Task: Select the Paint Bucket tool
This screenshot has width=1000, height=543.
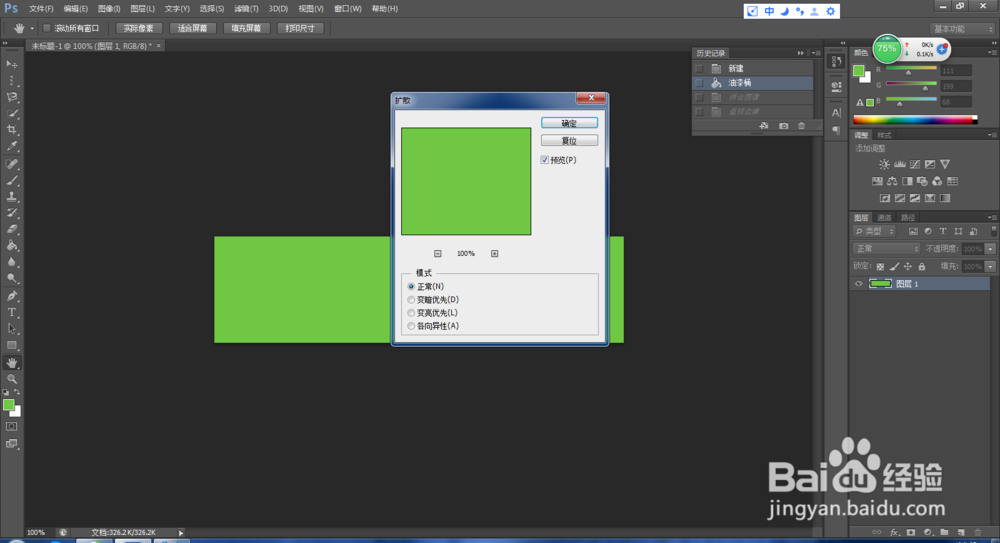Action: click(x=11, y=246)
